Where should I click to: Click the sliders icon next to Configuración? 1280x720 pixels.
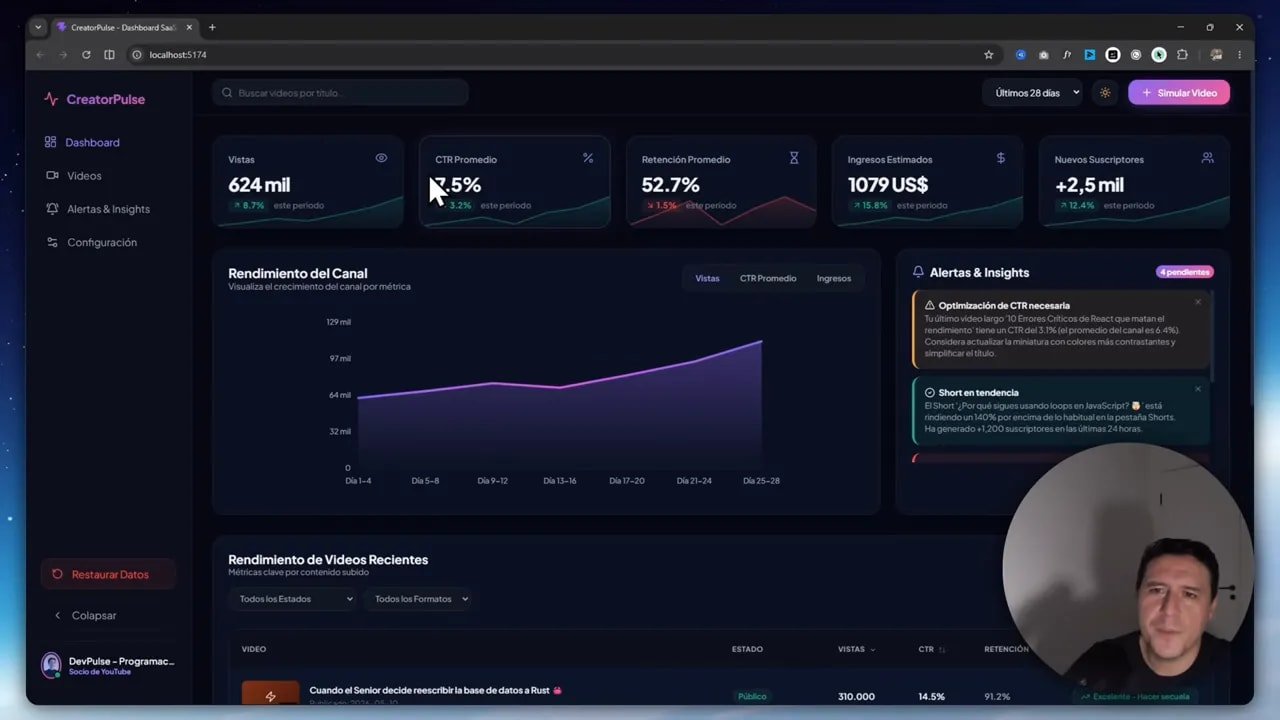click(52, 242)
